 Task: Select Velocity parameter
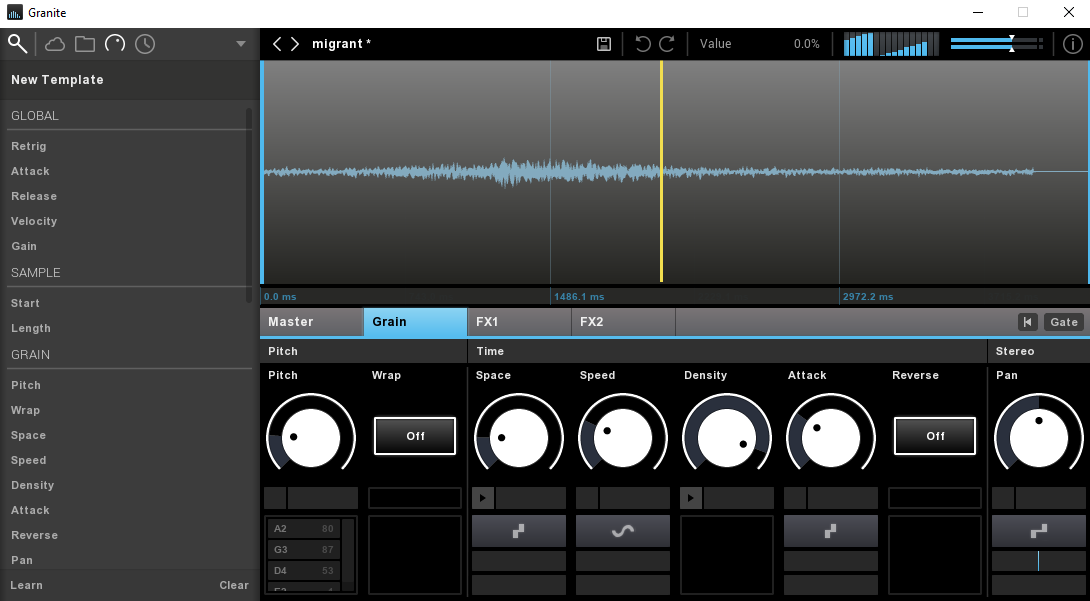click(x=34, y=221)
